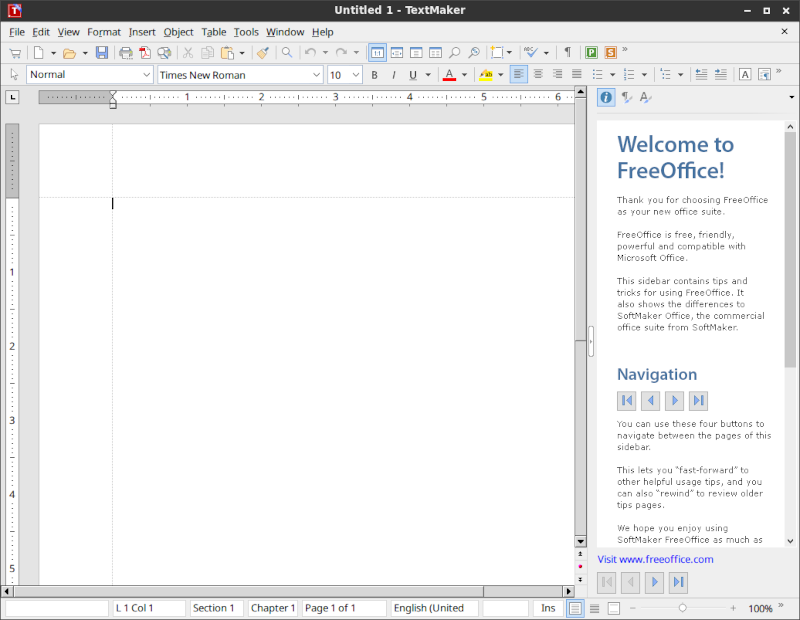
Task: Click the tab type selector left of the ruler
Action: click(x=12, y=97)
